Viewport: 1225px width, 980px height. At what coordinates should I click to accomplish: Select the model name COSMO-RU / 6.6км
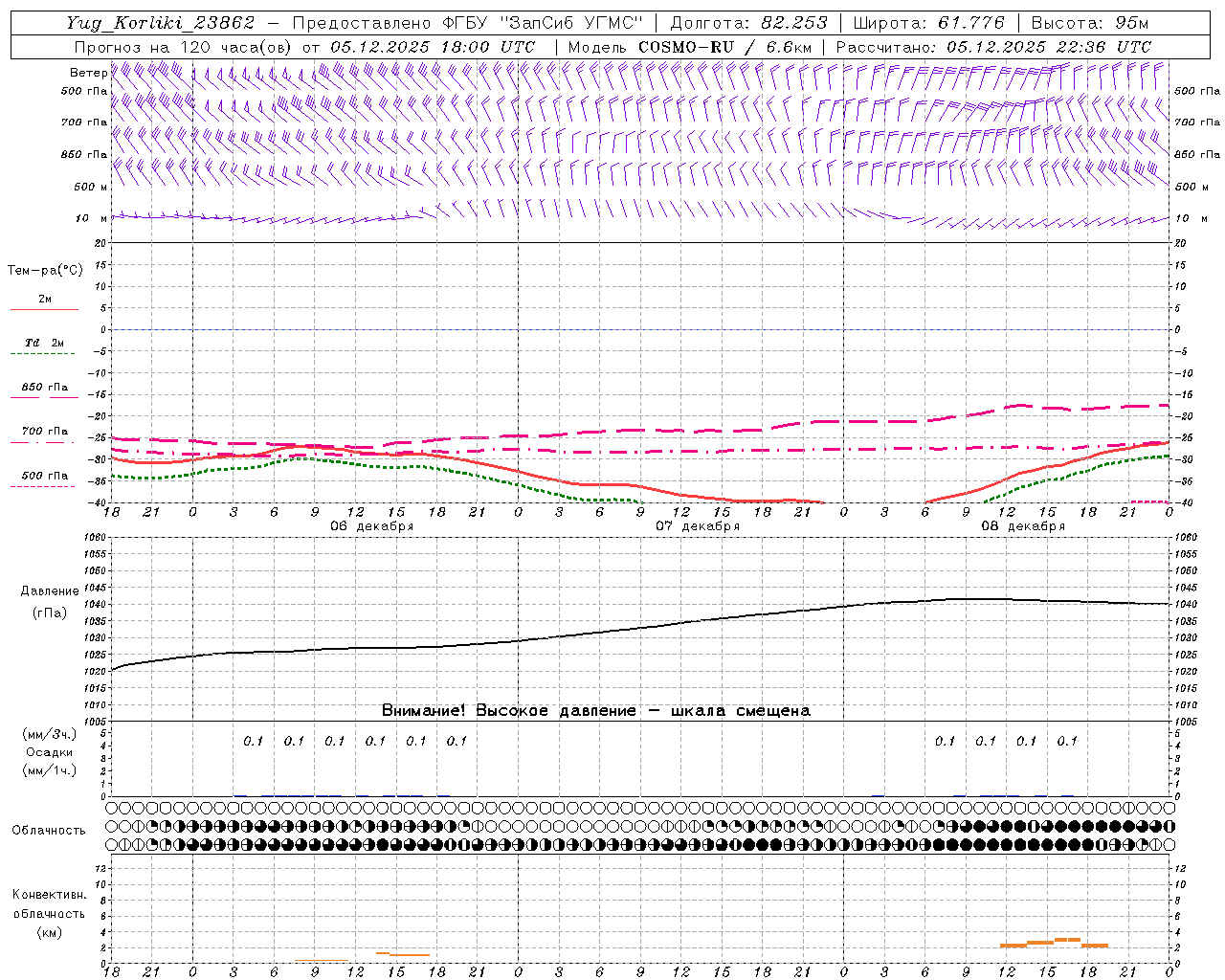point(724,47)
